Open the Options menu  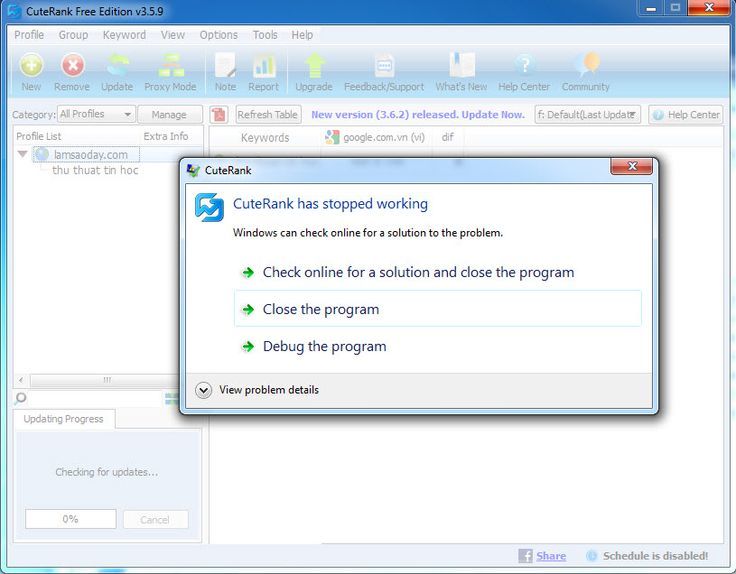point(219,35)
